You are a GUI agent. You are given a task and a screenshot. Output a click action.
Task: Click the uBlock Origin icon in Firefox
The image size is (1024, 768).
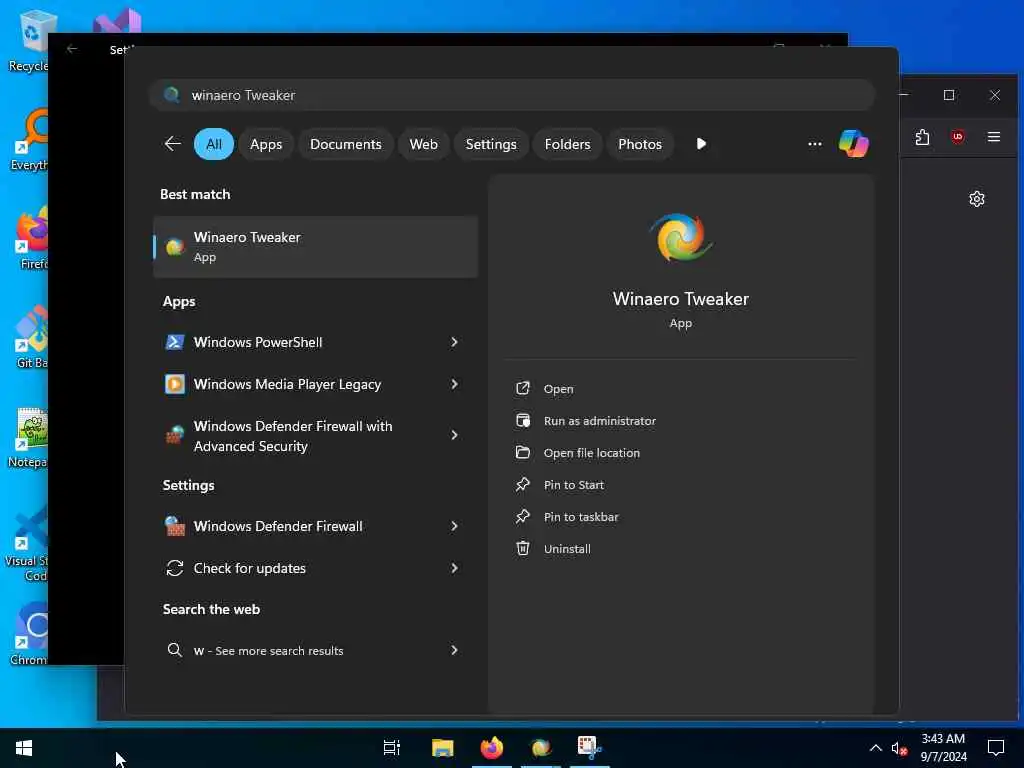(x=958, y=137)
